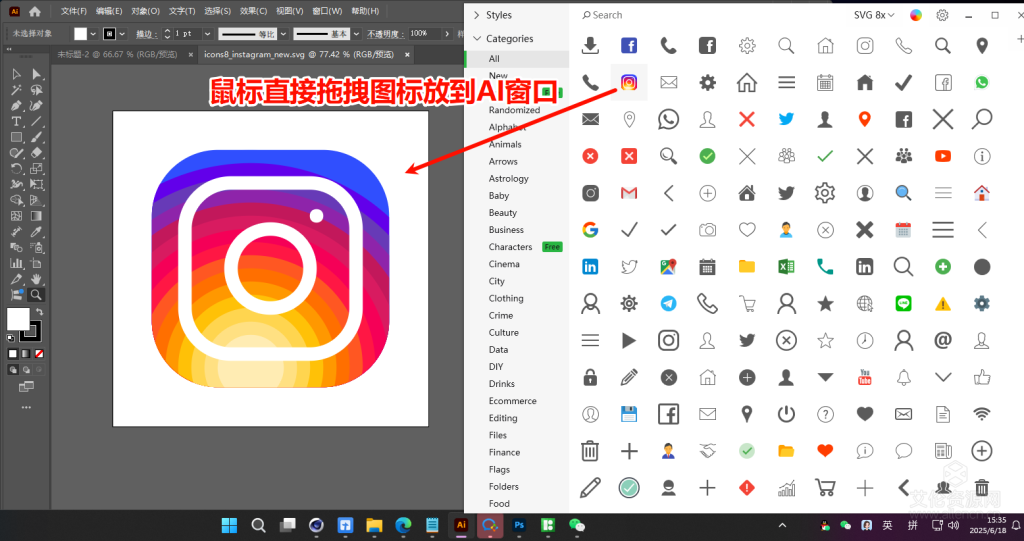Image resolution: width=1024 pixels, height=541 pixels.
Task: Open the 文件(F) menu
Action: 74,11
